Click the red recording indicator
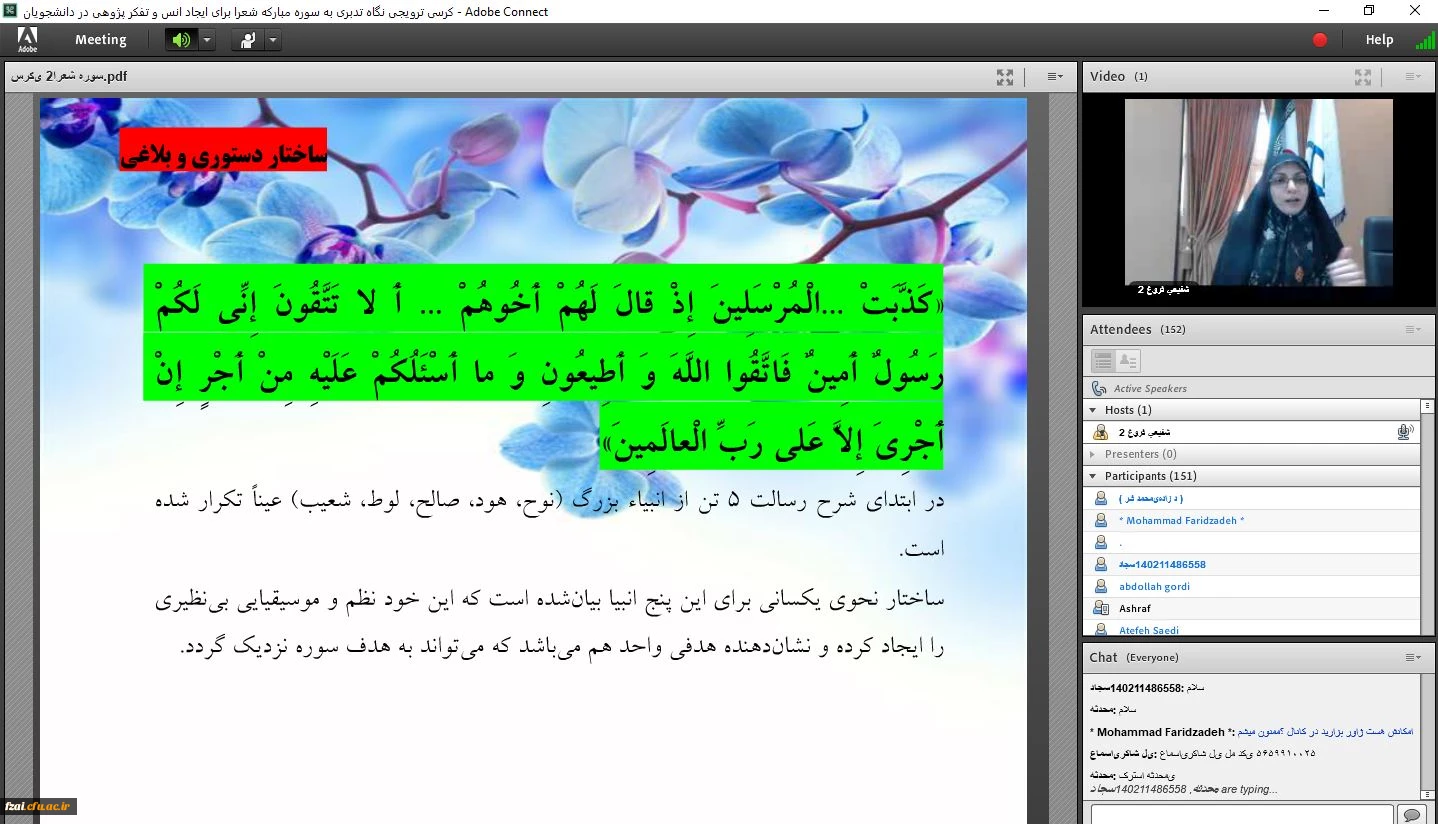The image size is (1438, 824). click(x=1319, y=40)
